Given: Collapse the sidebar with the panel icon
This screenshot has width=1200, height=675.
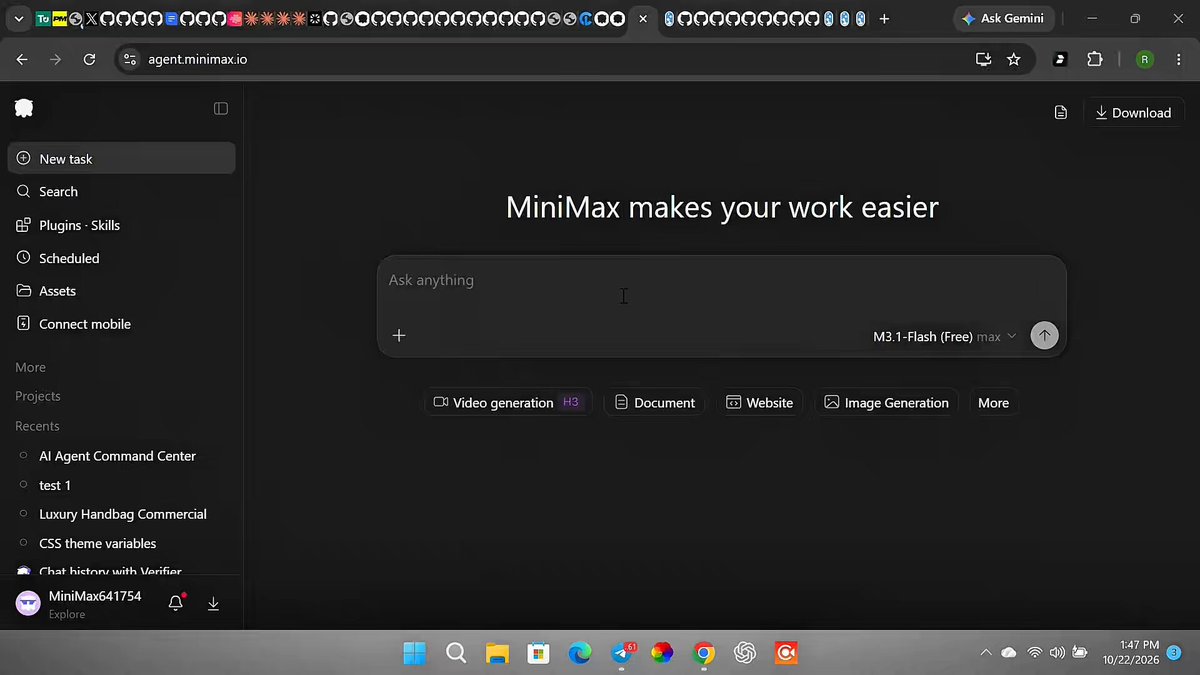Looking at the screenshot, I should point(221,108).
